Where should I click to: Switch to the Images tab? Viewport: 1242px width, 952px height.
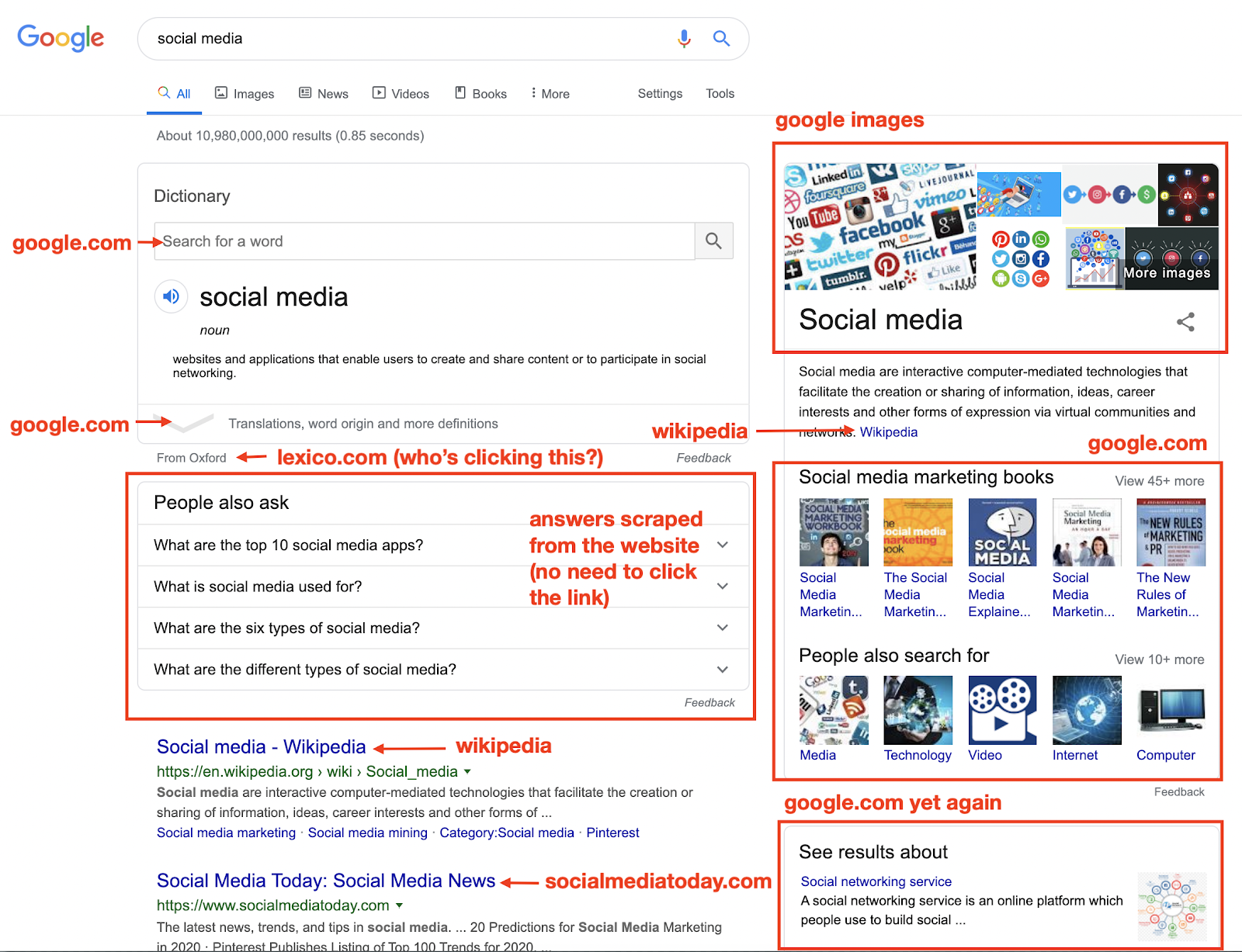pos(245,94)
